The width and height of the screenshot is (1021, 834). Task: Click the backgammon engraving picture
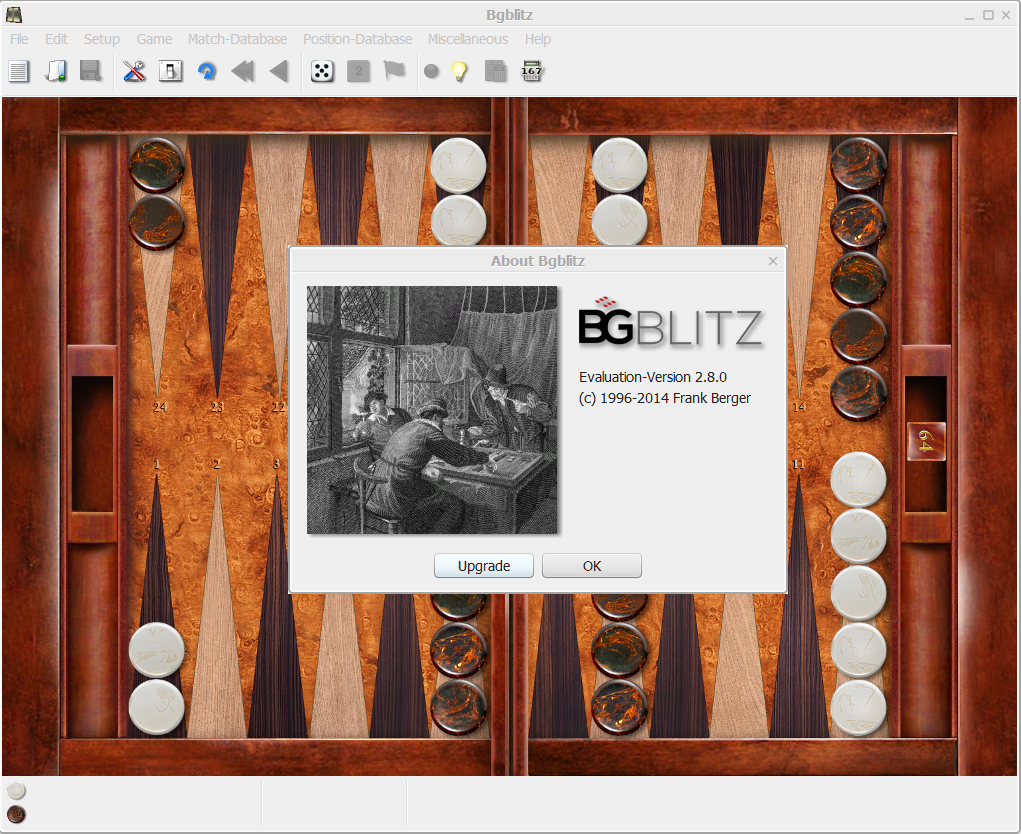click(432, 410)
